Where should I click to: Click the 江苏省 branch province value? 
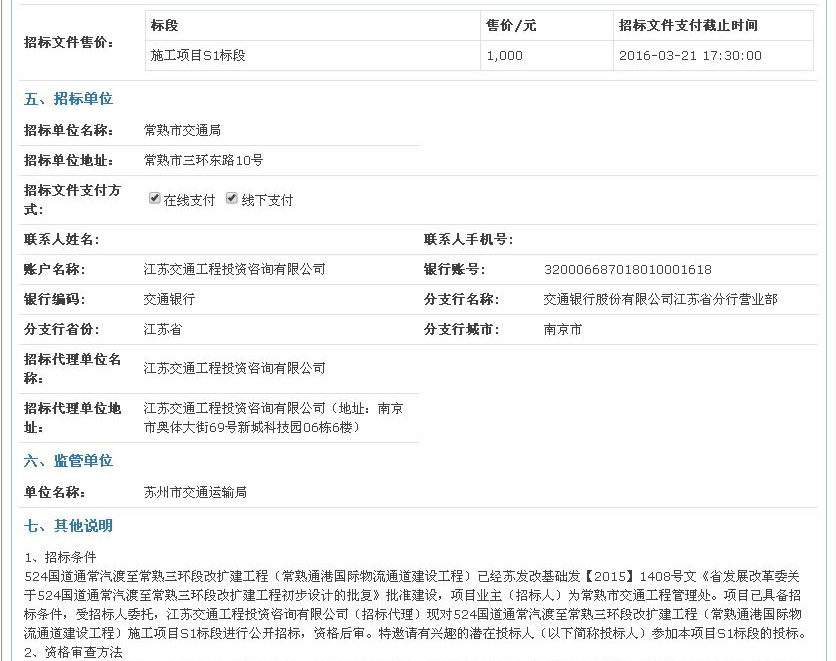(163, 329)
